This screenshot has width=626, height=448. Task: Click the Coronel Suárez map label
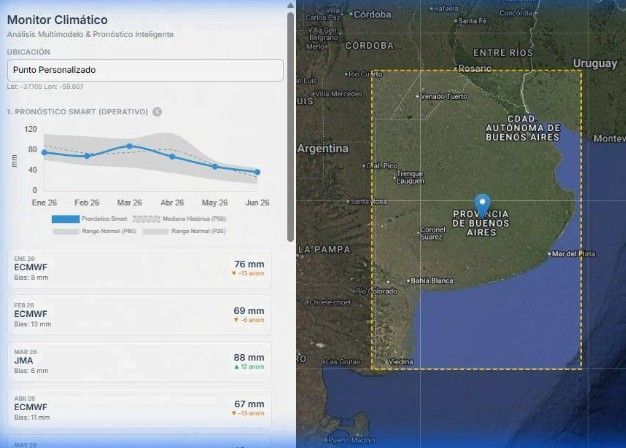[432, 233]
